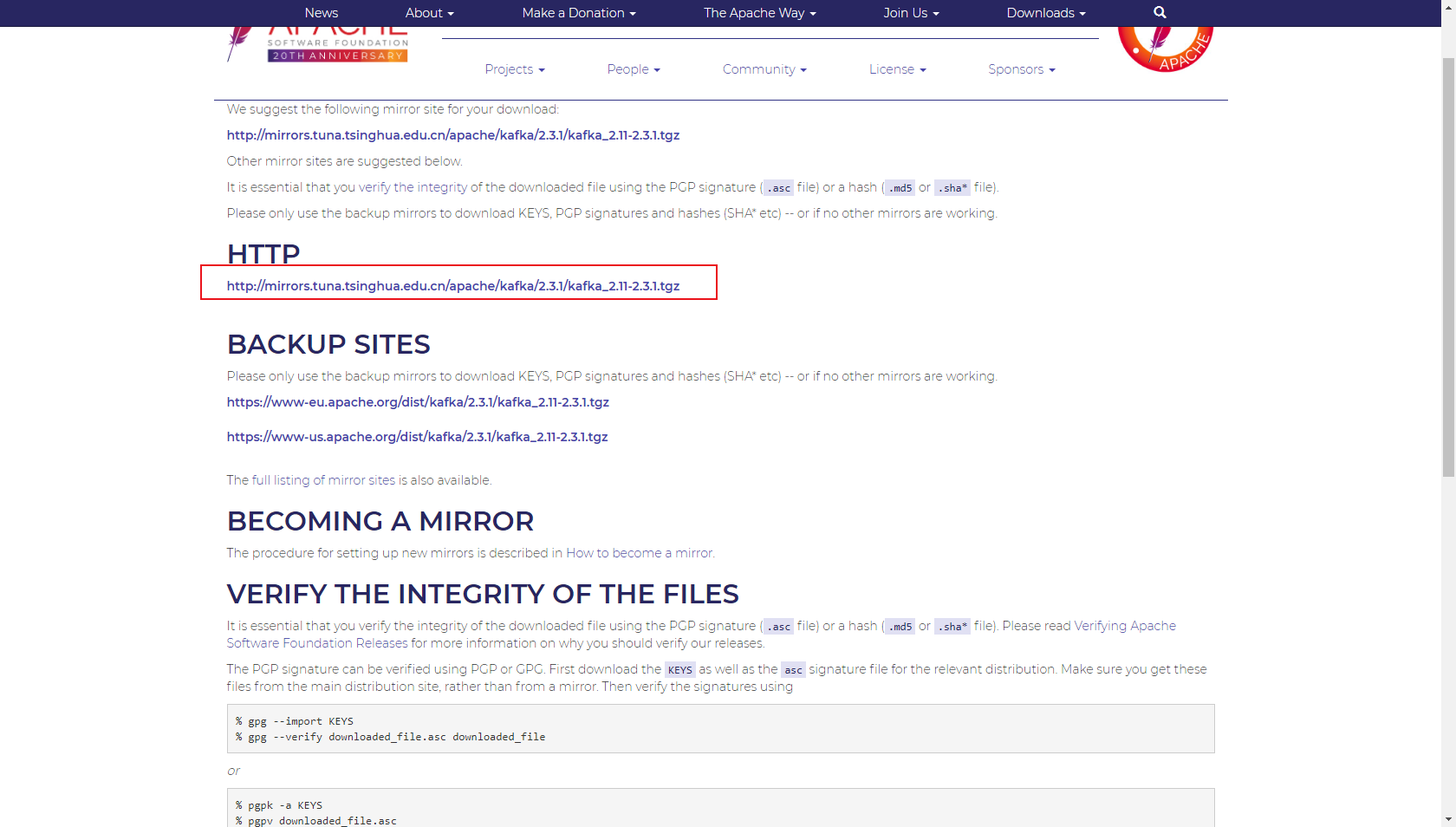
Task: Click the scrollbar down arrow
Action: coord(1448,819)
